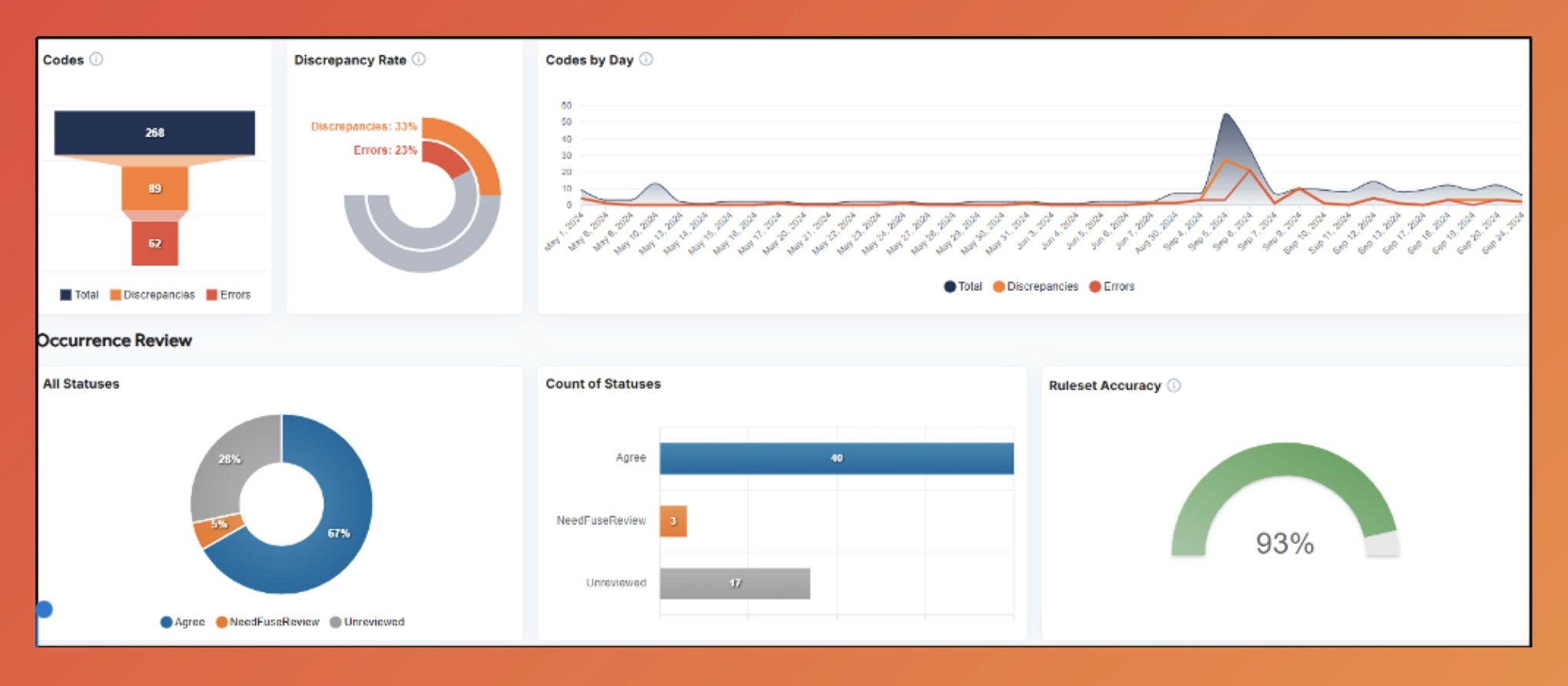The image size is (1568, 686).
Task: Toggle Errors legend under Codes funnel
Action: [x=229, y=295]
